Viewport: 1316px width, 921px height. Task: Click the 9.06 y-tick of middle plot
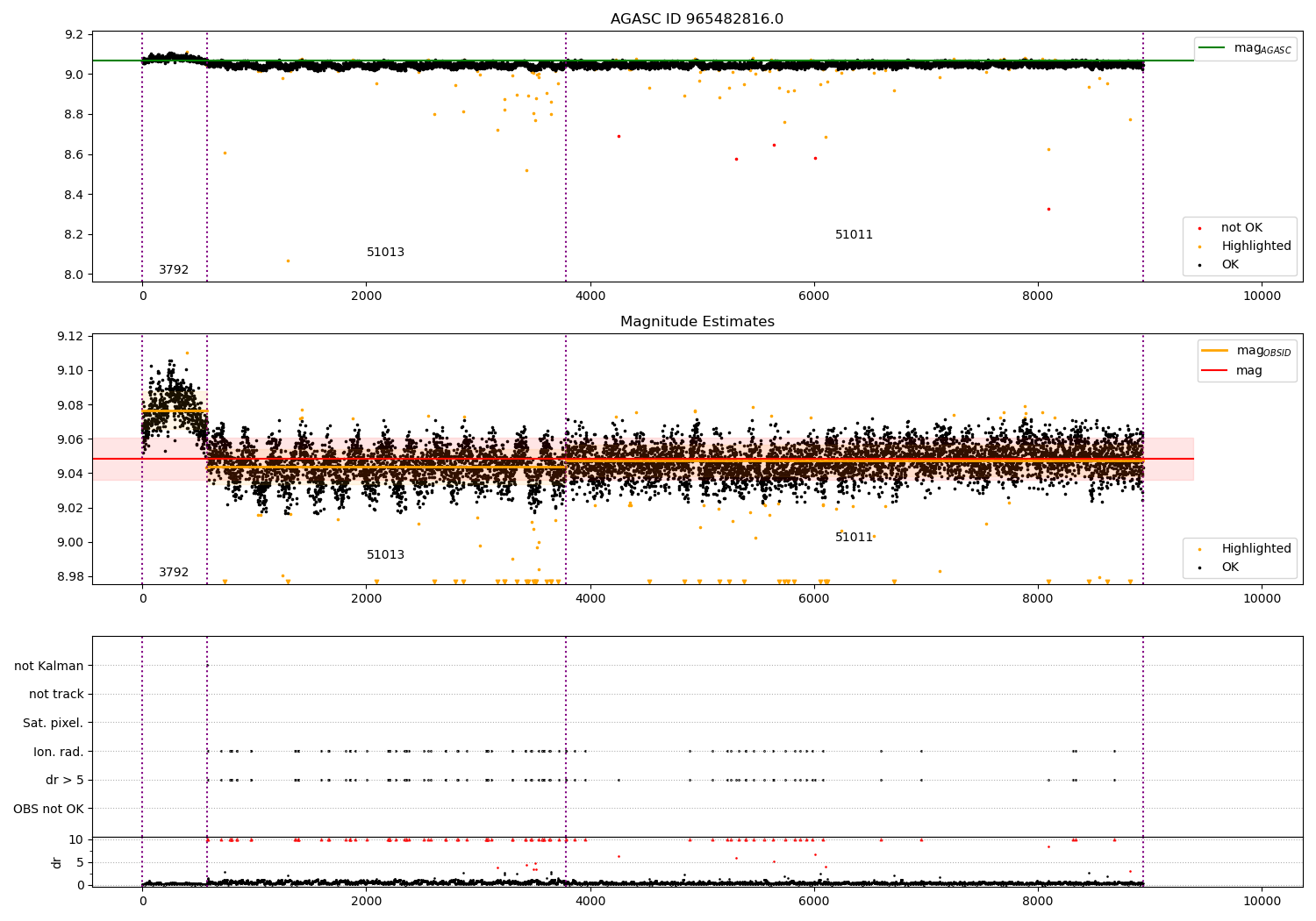pos(71,439)
